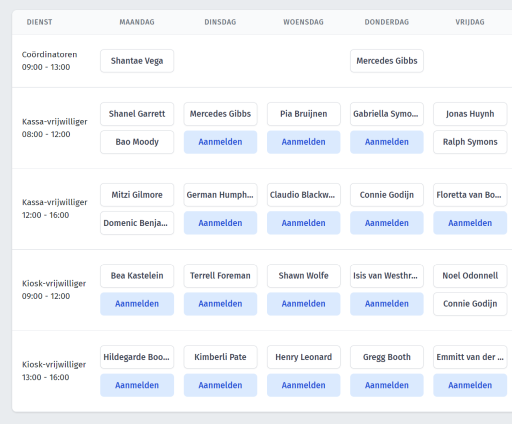The width and height of the screenshot is (512, 424).
Task: Click Aanmelden for Tuesday Kassa 08:00 shift
Action: (220, 142)
